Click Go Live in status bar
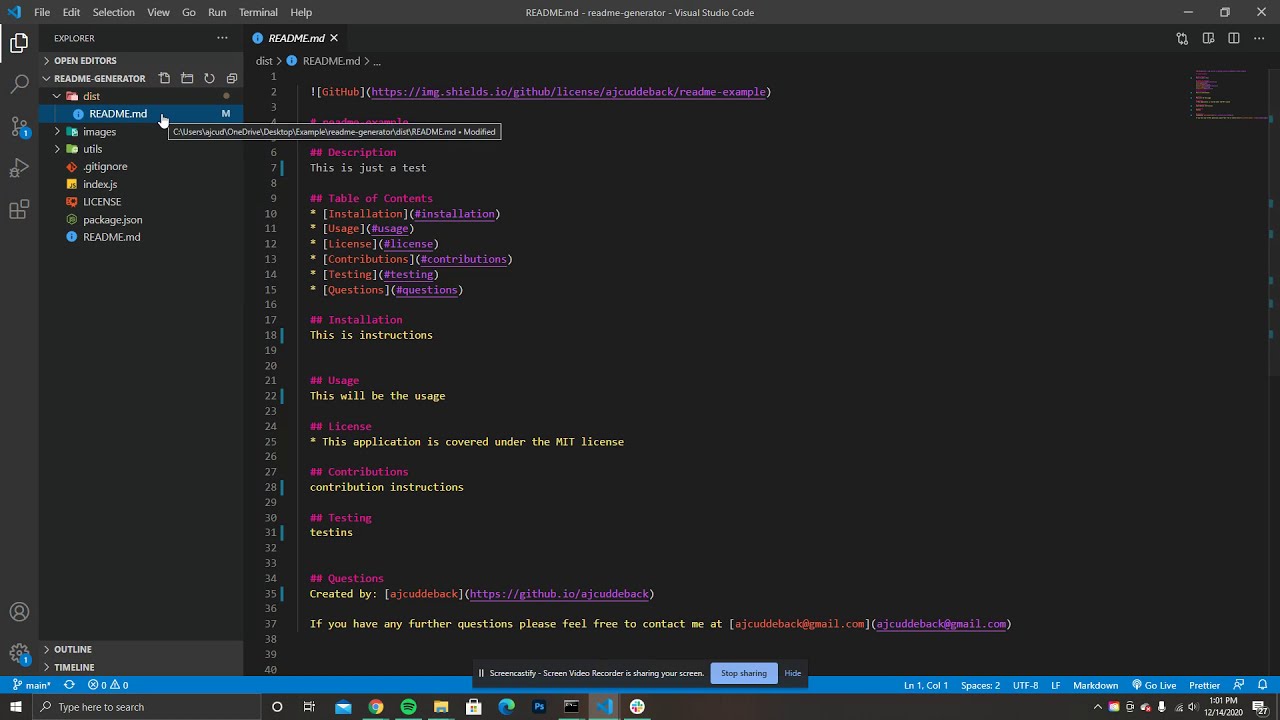The height and width of the screenshot is (720, 1280). [x=1154, y=685]
